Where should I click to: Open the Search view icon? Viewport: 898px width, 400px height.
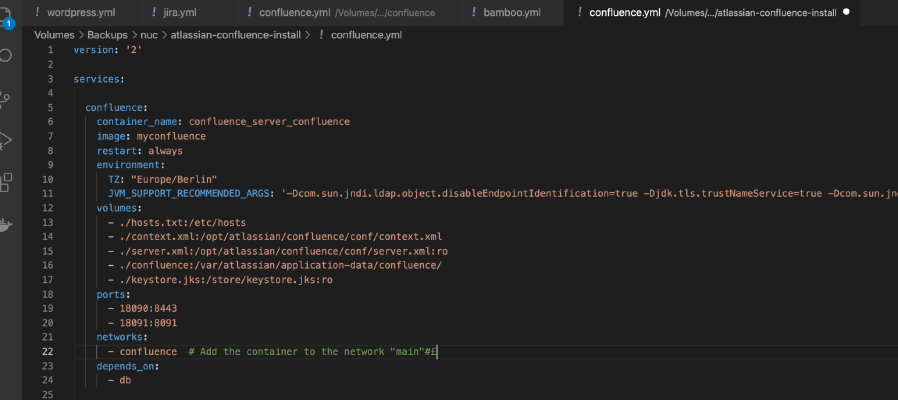point(5,56)
